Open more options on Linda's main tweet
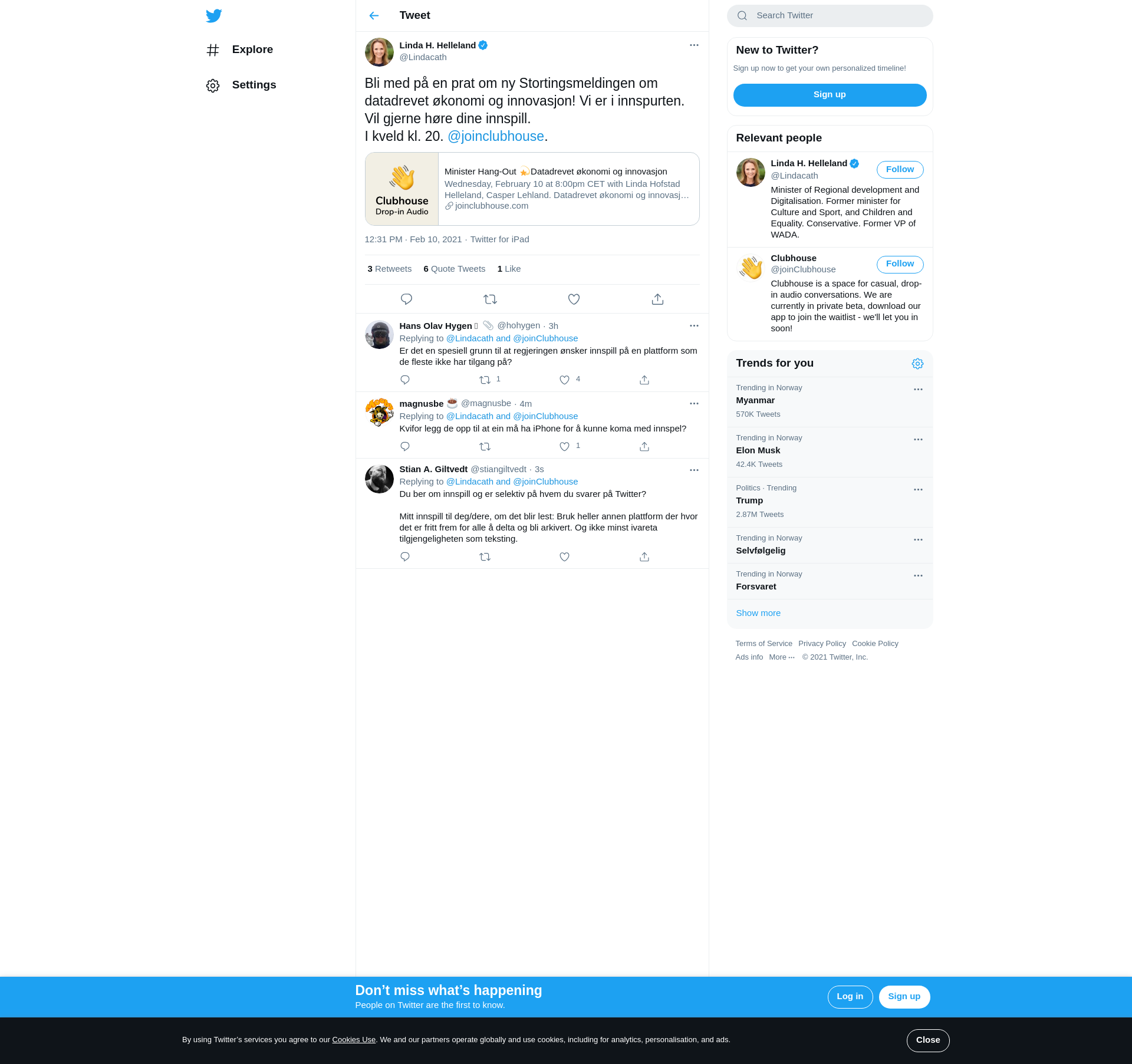1132x1064 pixels. 694,45
